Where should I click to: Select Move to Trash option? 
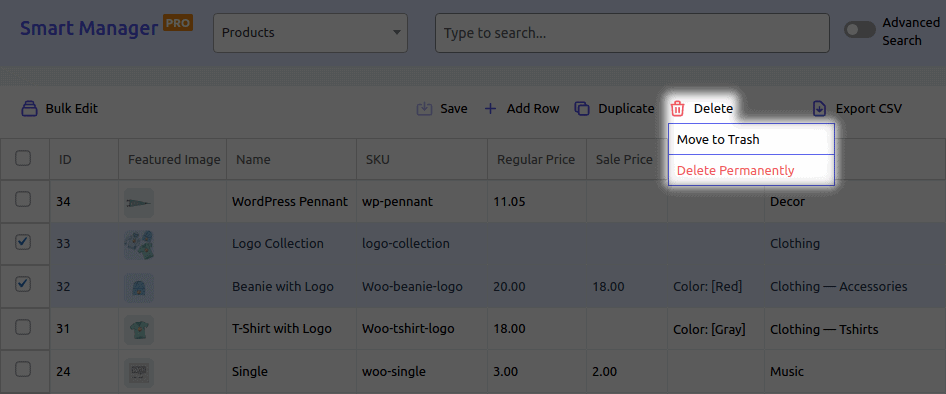[x=751, y=139]
